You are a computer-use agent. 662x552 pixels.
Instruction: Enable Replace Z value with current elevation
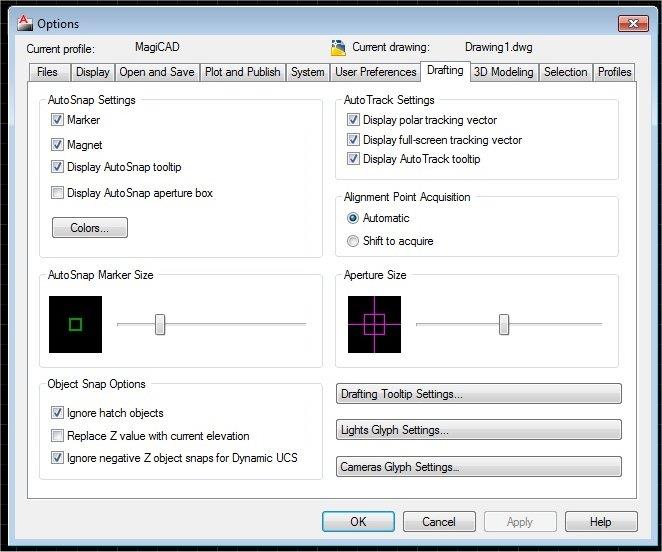[x=57, y=435]
